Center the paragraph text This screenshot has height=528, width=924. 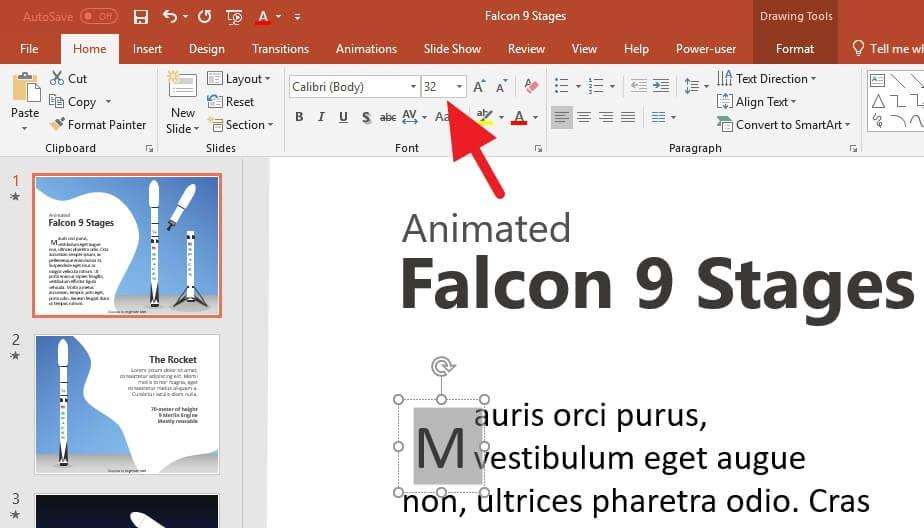pos(584,117)
